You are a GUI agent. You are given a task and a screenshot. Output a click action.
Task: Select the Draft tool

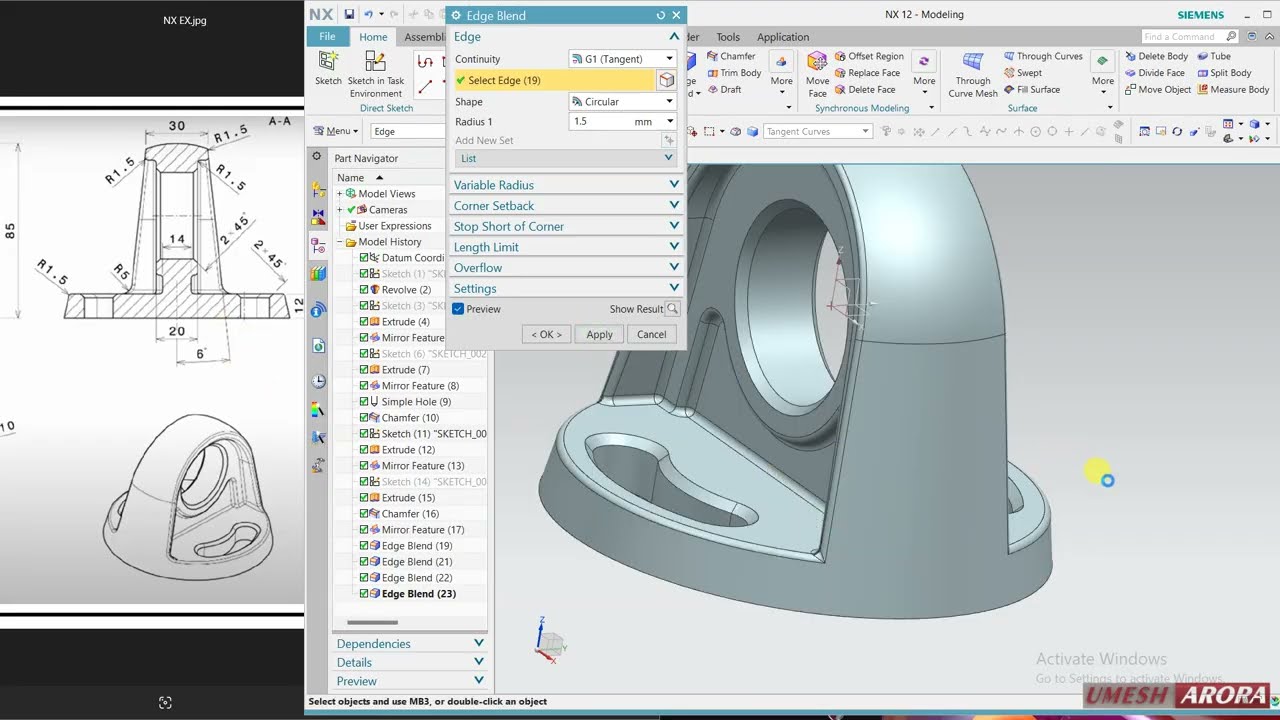[x=724, y=89]
